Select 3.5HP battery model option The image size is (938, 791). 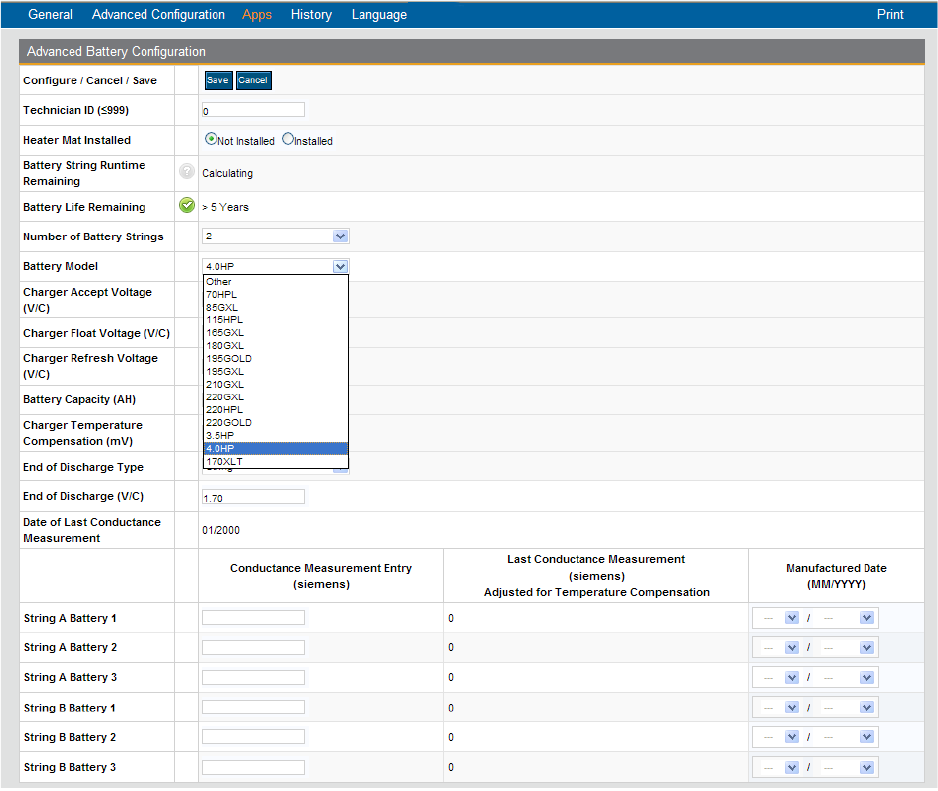pyautogui.click(x=276, y=436)
